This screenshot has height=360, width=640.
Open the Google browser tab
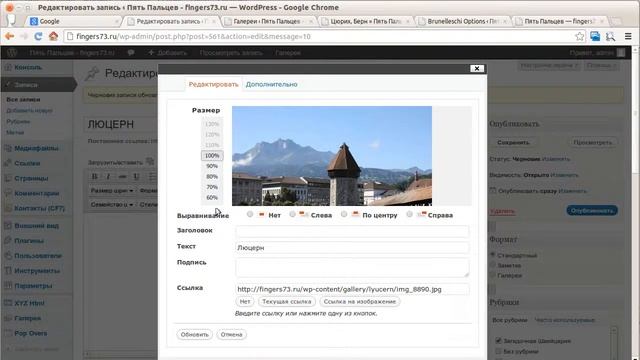coord(74,21)
